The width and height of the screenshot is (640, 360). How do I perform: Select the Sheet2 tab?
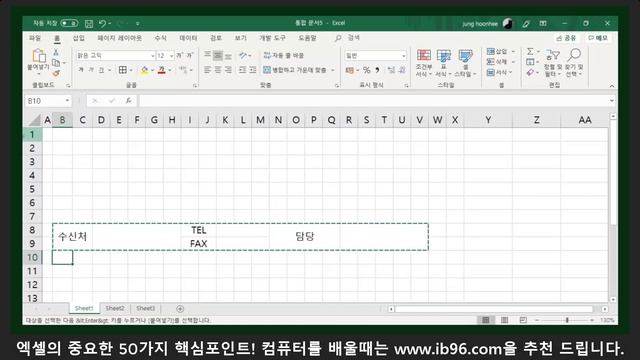(x=115, y=309)
